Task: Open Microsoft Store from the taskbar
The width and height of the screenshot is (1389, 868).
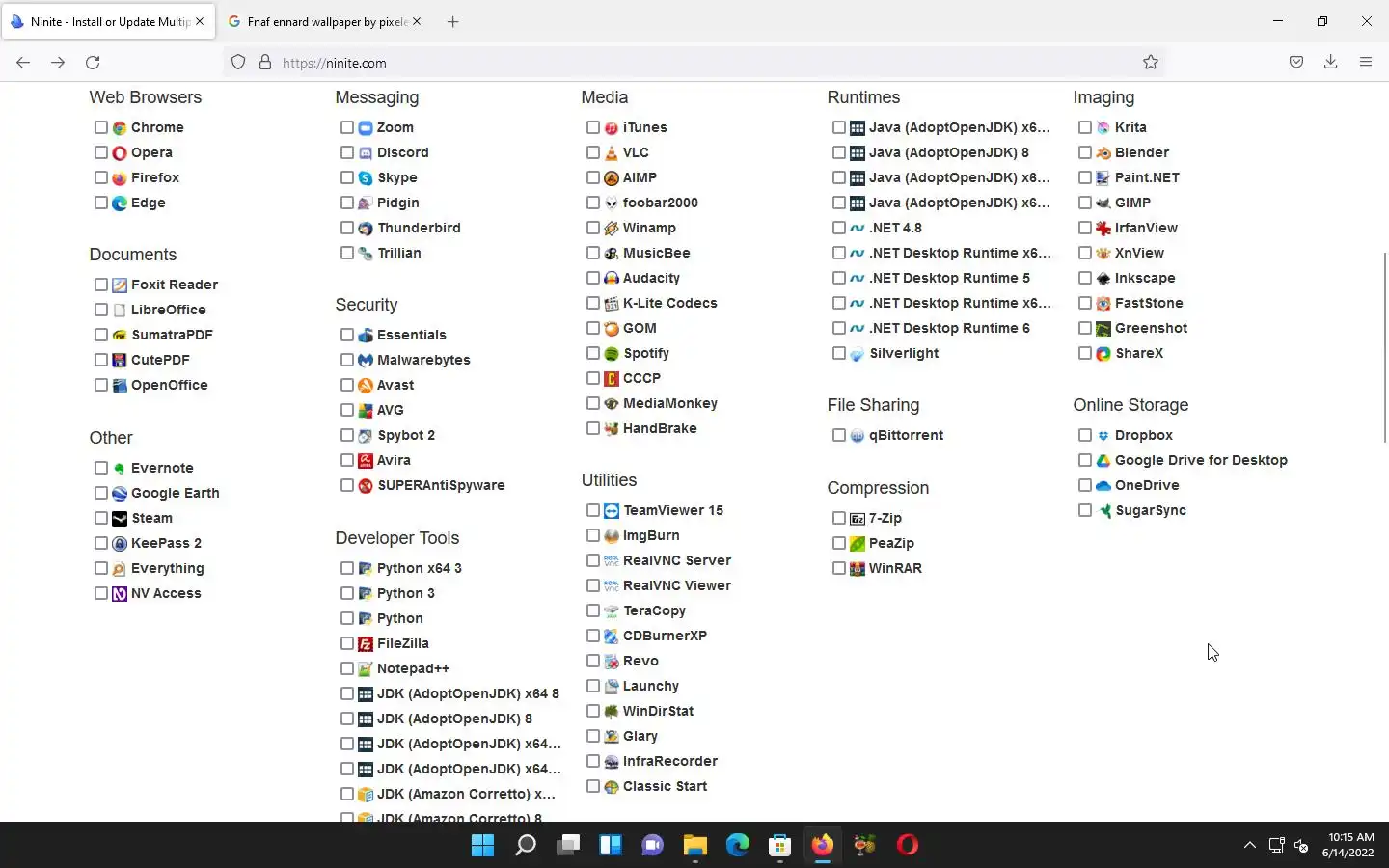Action: pos(780,846)
